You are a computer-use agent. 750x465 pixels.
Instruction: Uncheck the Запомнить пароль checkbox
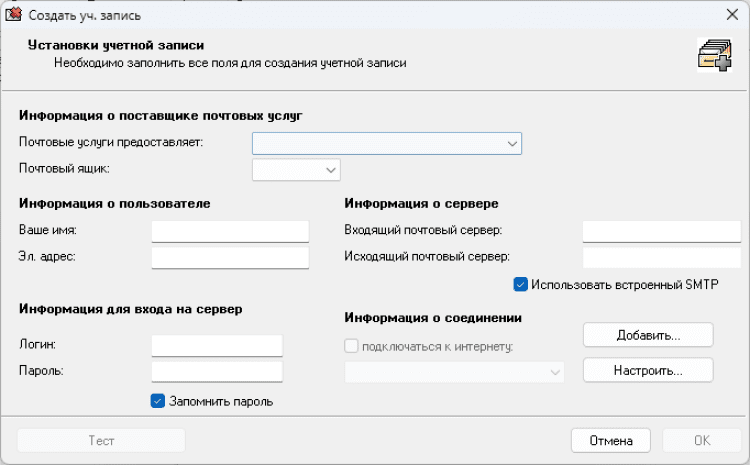(x=157, y=401)
